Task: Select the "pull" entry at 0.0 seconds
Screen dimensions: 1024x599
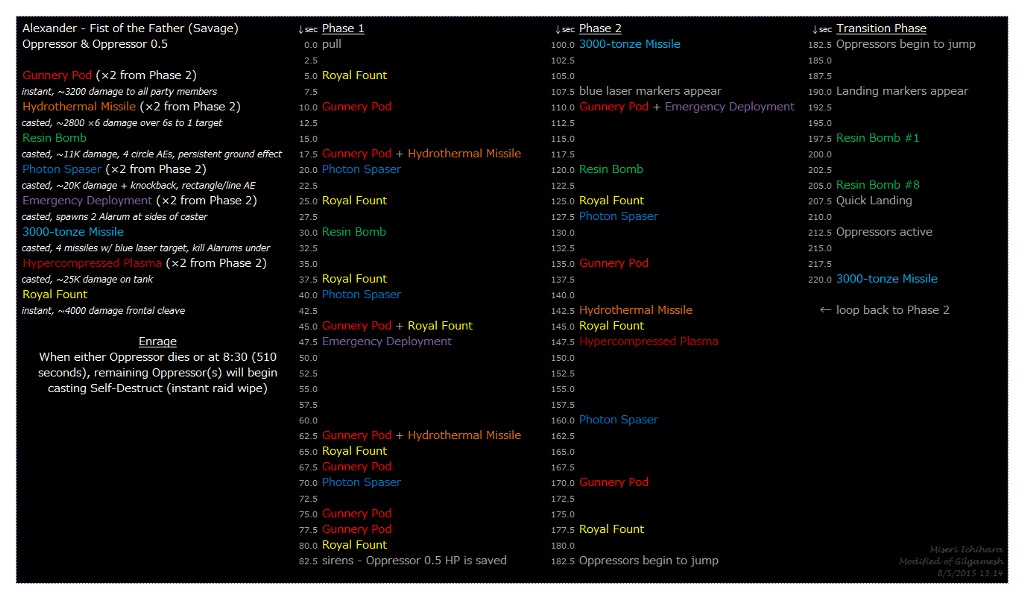Action: point(332,45)
